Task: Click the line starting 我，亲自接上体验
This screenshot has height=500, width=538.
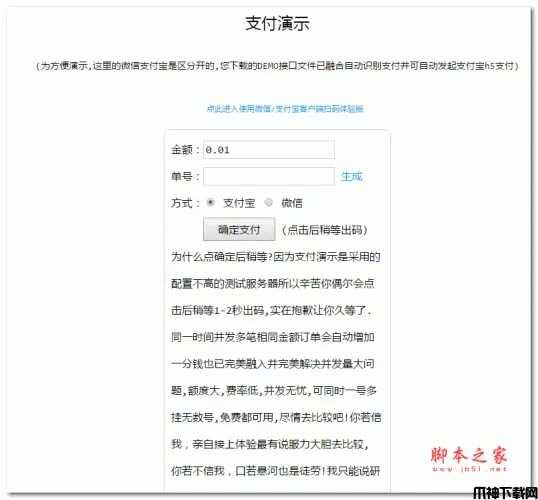Action: coord(270,444)
